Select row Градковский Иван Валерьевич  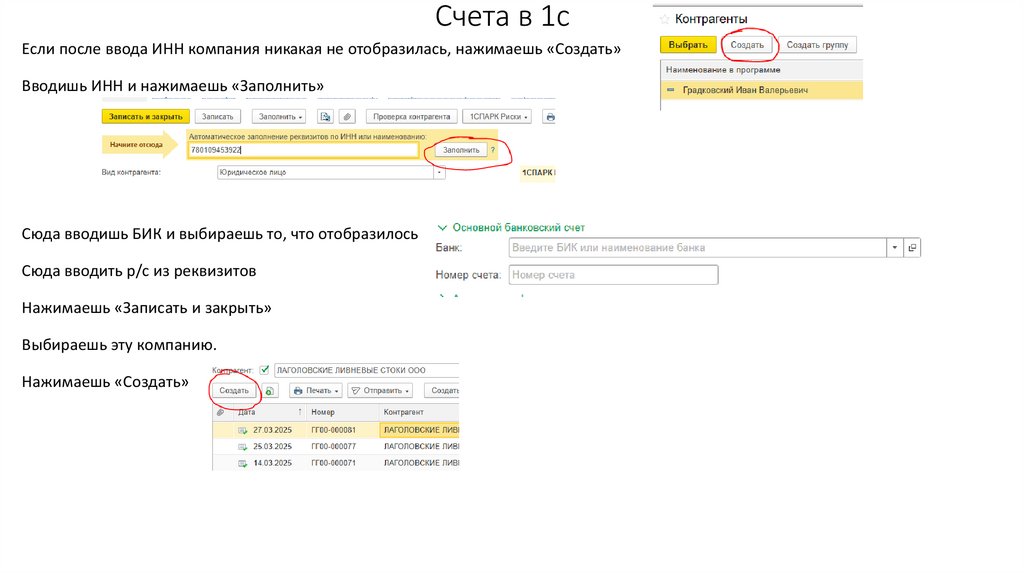point(761,90)
